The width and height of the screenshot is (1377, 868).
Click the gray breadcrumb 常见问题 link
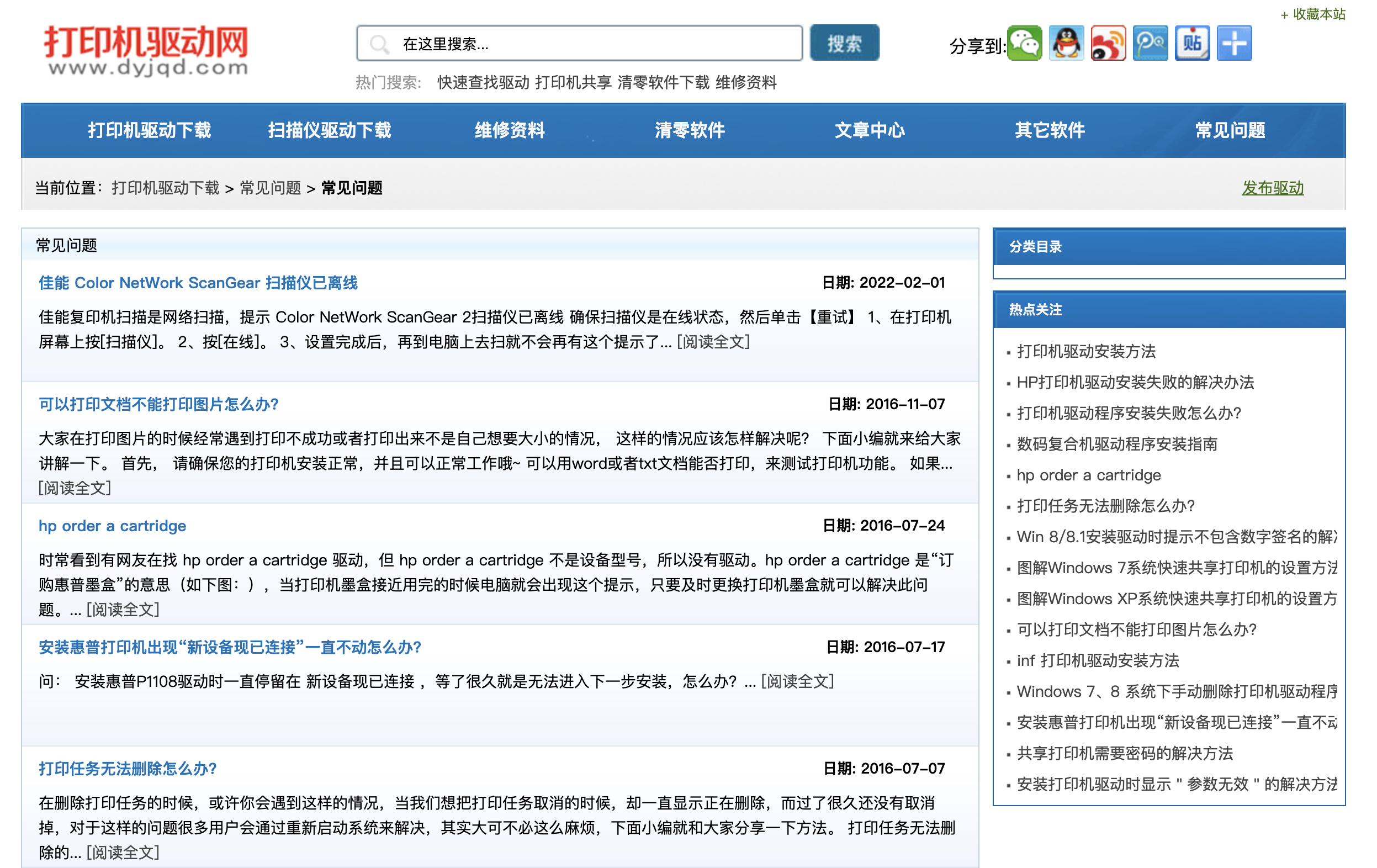[270, 188]
